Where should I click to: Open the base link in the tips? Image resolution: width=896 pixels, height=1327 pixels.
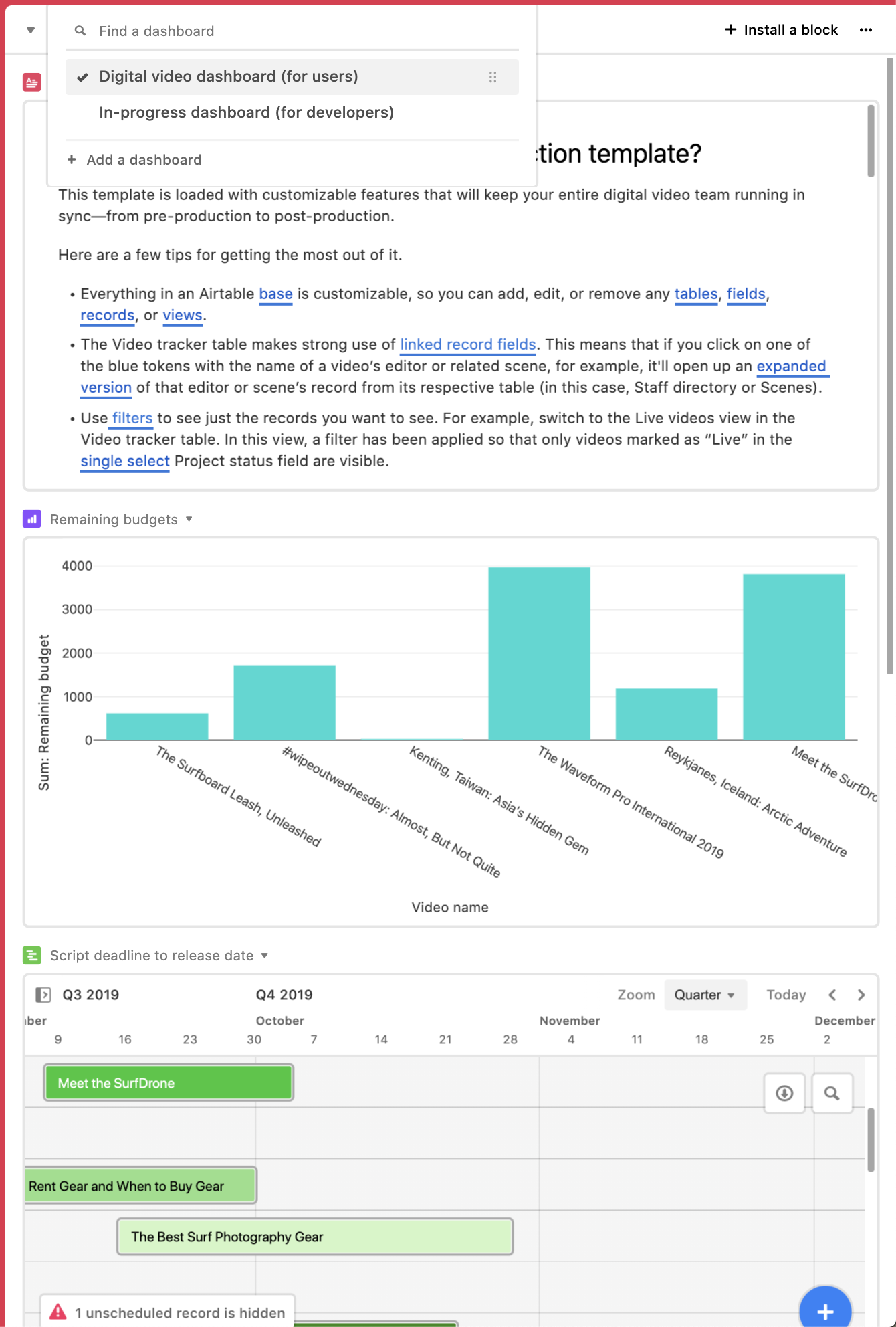275,294
